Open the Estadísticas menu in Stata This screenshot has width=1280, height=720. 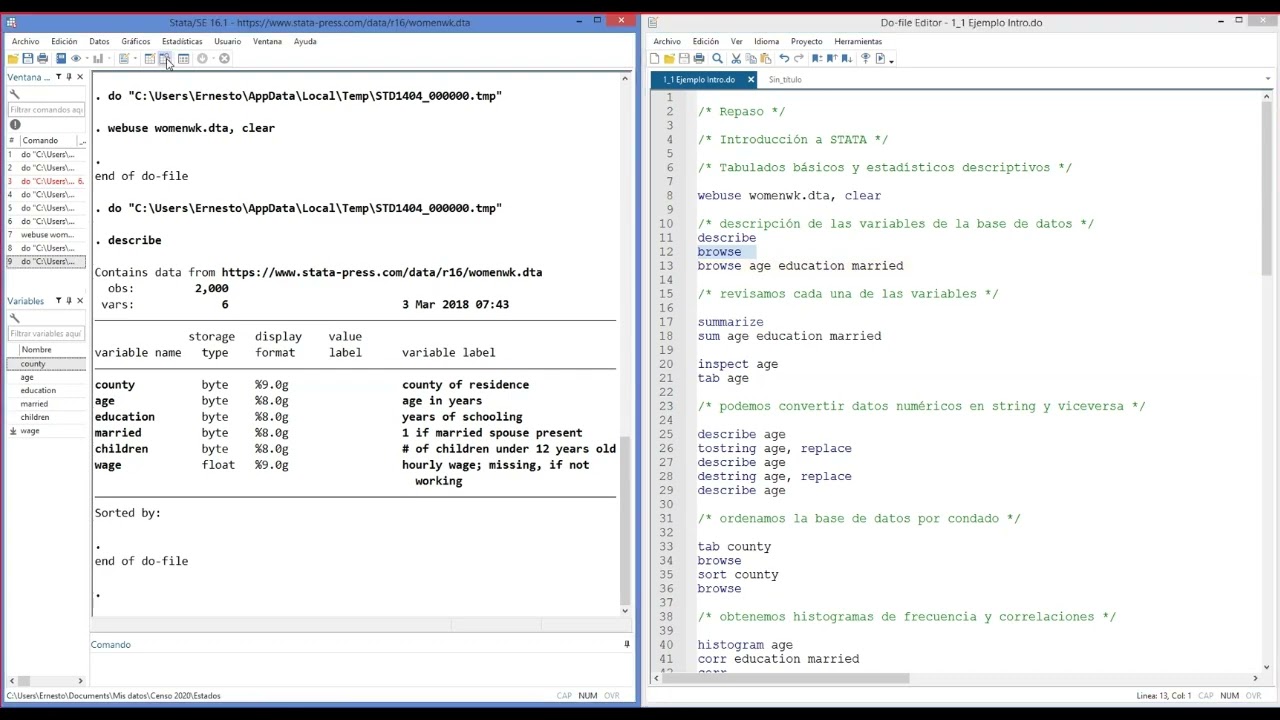pyautogui.click(x=182, y=41)
